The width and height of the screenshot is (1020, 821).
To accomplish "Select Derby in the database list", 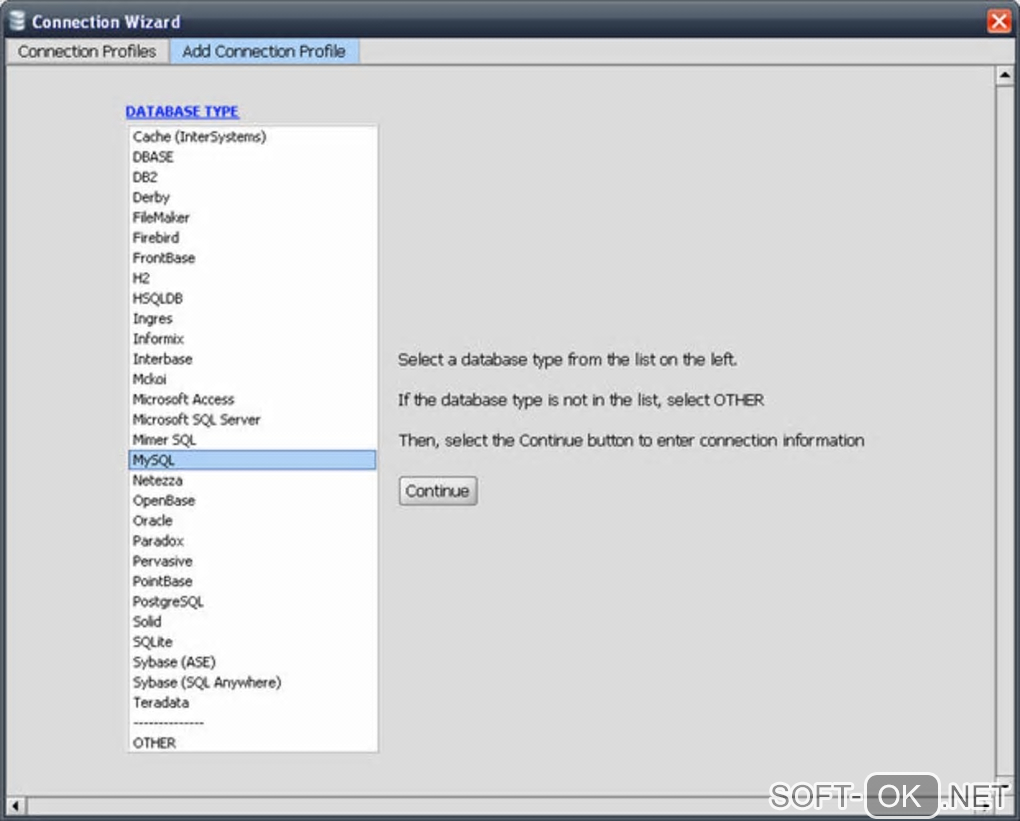I will click(x=252, y=197).
